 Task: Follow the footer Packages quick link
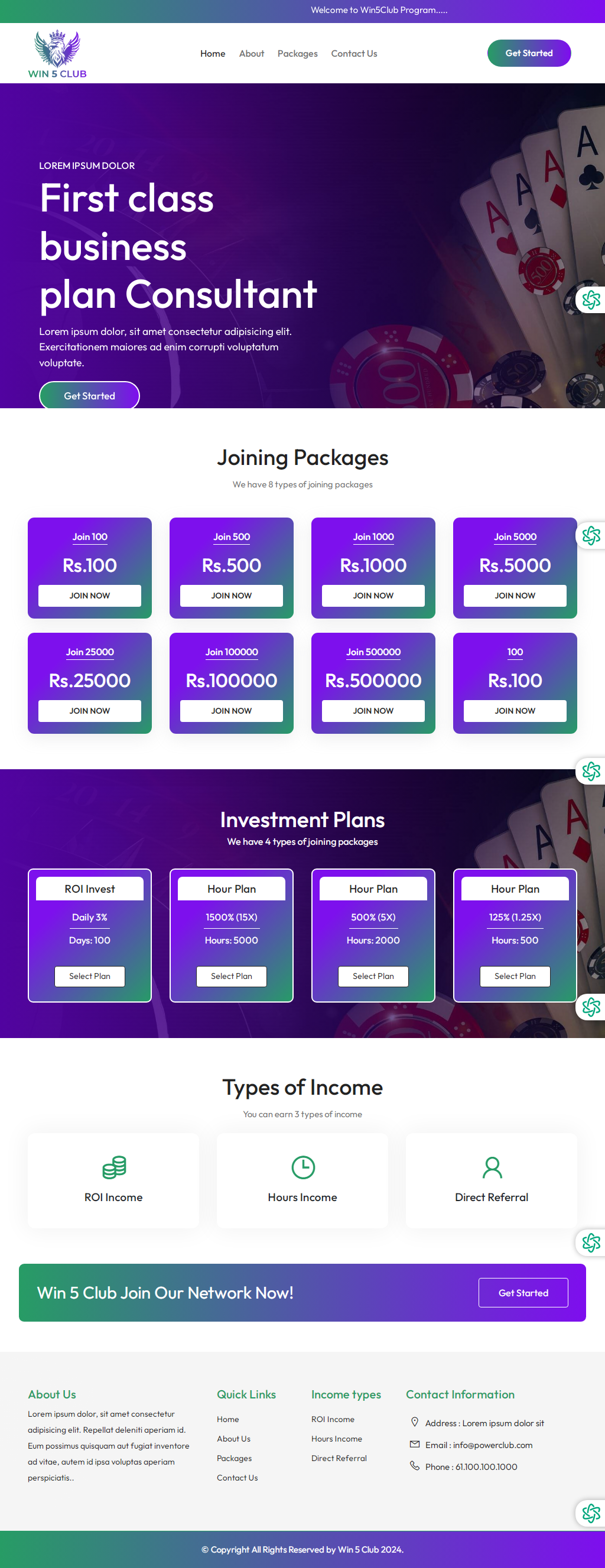[x=235, y=1458]
